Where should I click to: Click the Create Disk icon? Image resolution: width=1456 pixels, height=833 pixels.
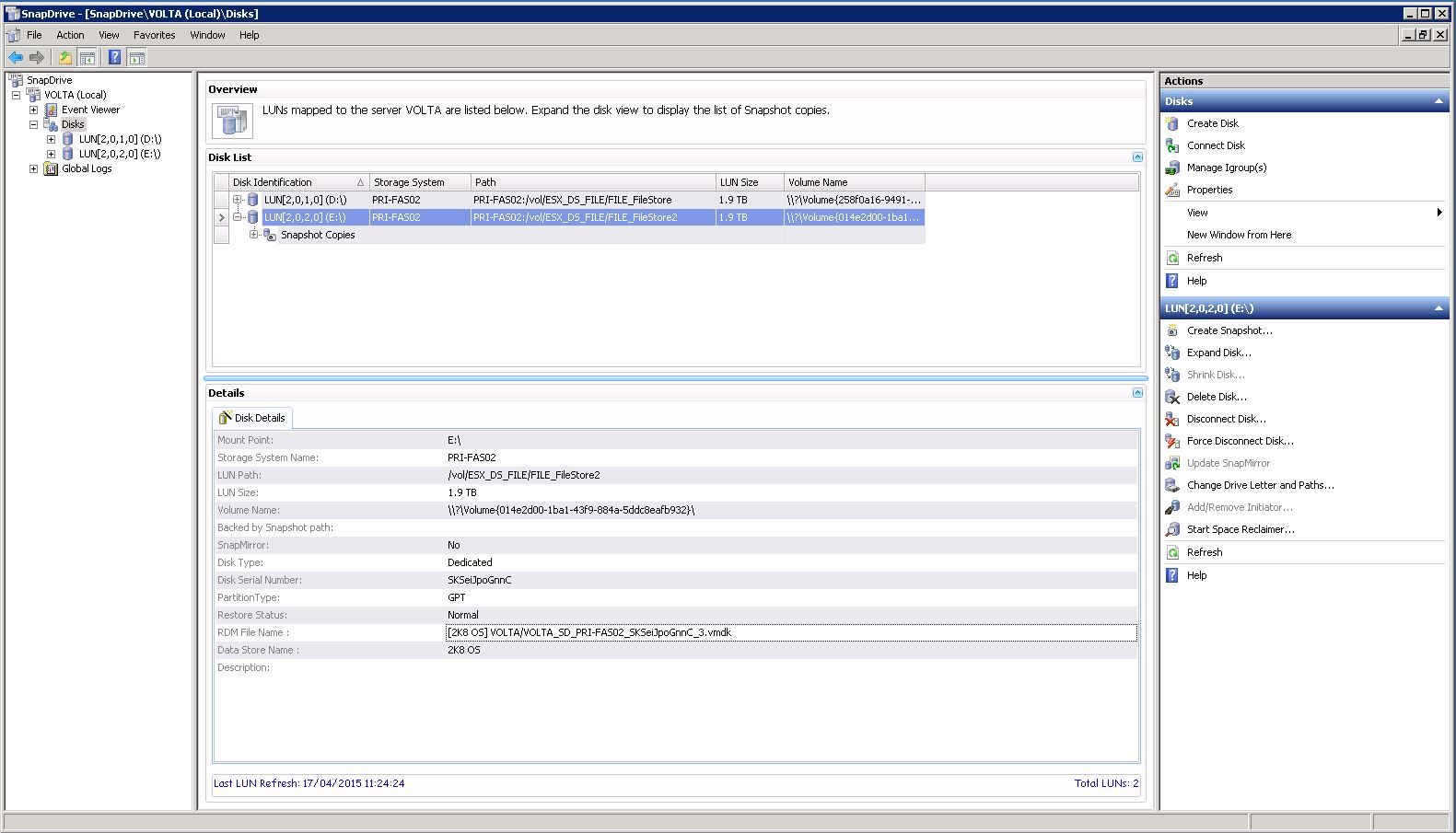click(x=1171, y=123)
